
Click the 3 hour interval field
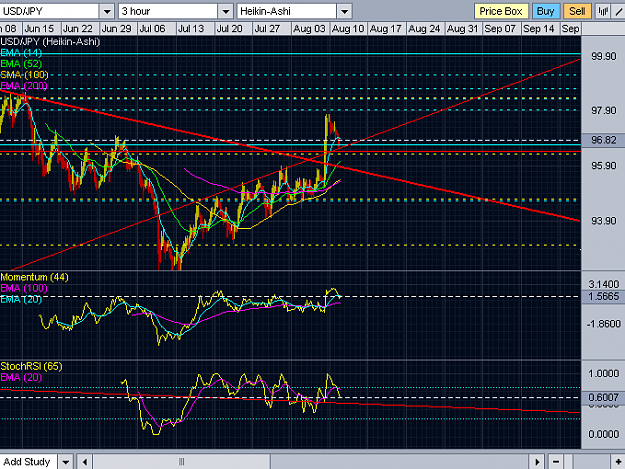point(168,11)
